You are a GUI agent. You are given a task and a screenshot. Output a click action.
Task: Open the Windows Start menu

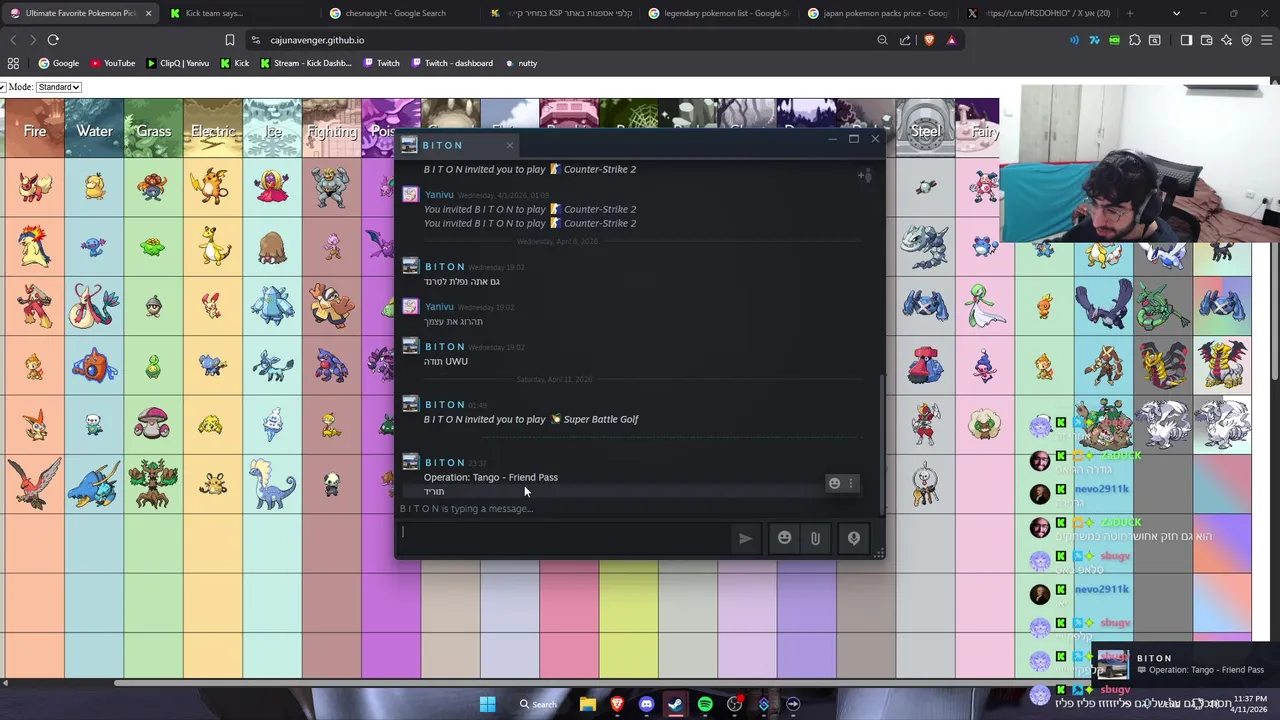487,704
